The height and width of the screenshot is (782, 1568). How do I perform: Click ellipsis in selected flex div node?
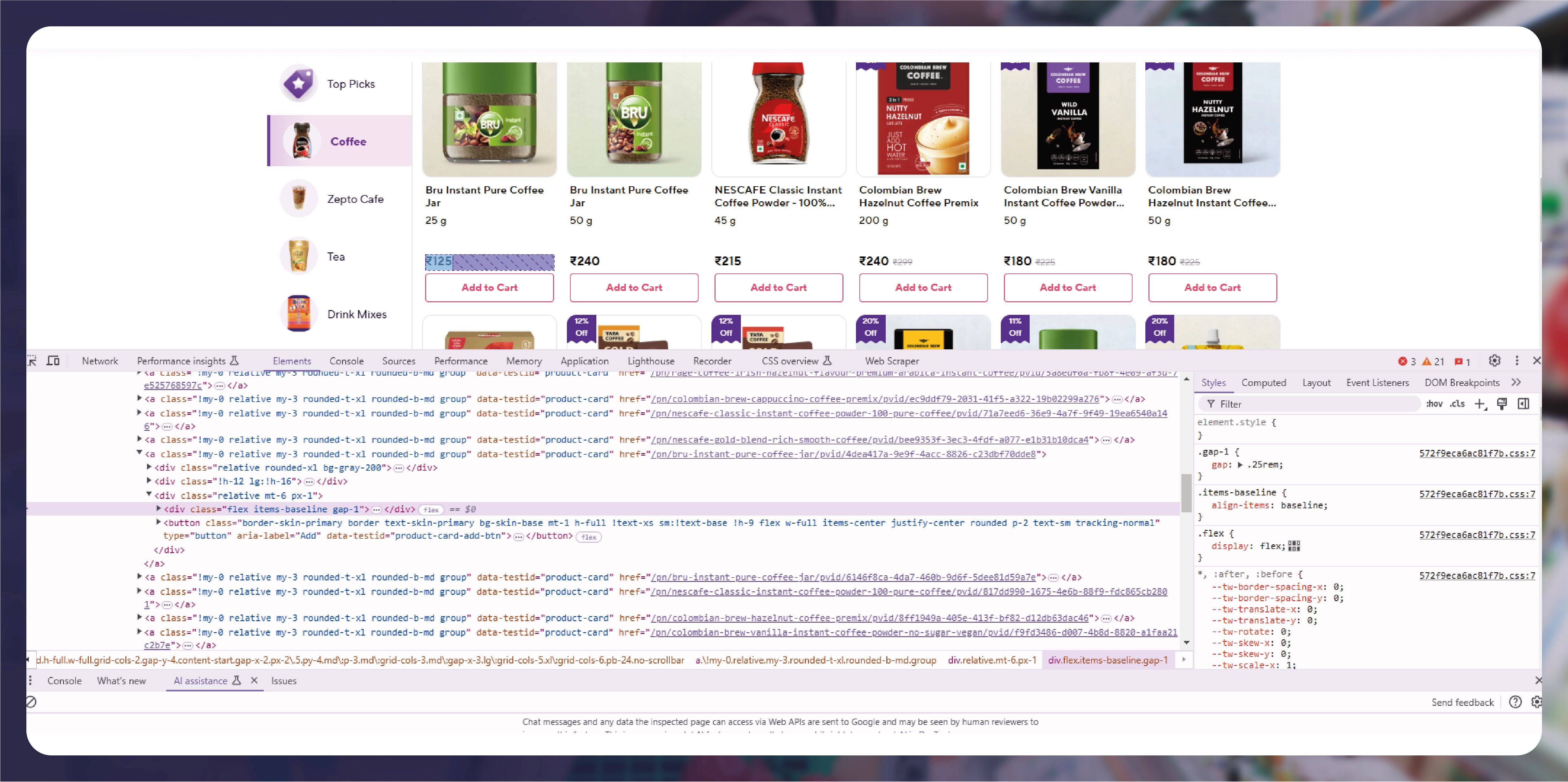[x=377, y=509]
